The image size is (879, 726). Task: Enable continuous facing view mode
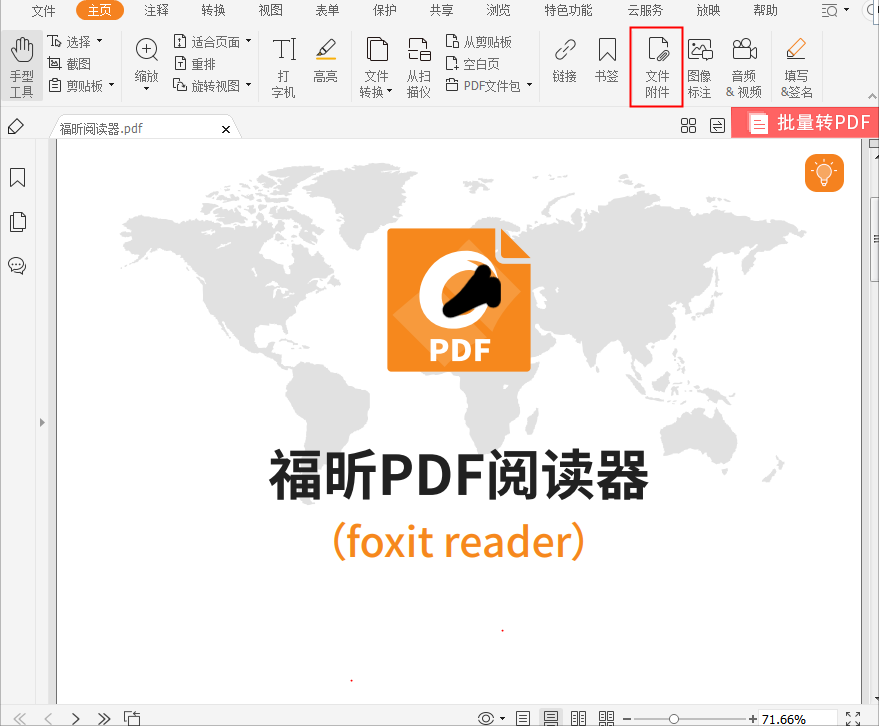tap(606, 718)
